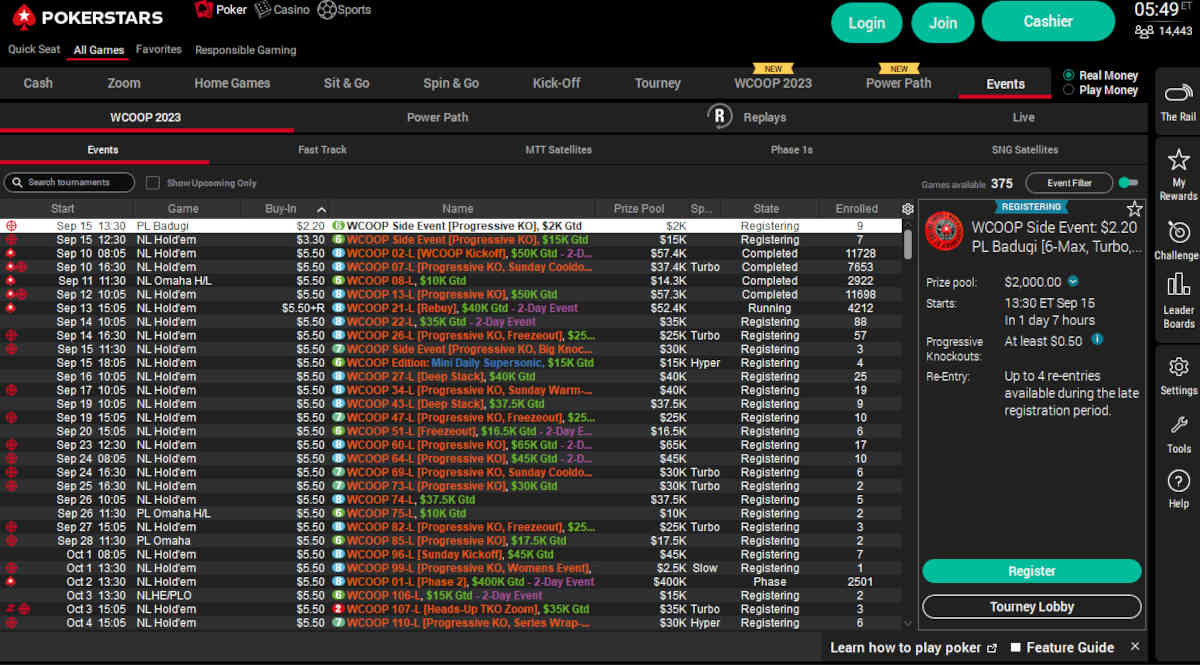Click the 8-max badge on WCOOP 02-L row
This screenshot has height=665, width=1200.
coord(338,254)
